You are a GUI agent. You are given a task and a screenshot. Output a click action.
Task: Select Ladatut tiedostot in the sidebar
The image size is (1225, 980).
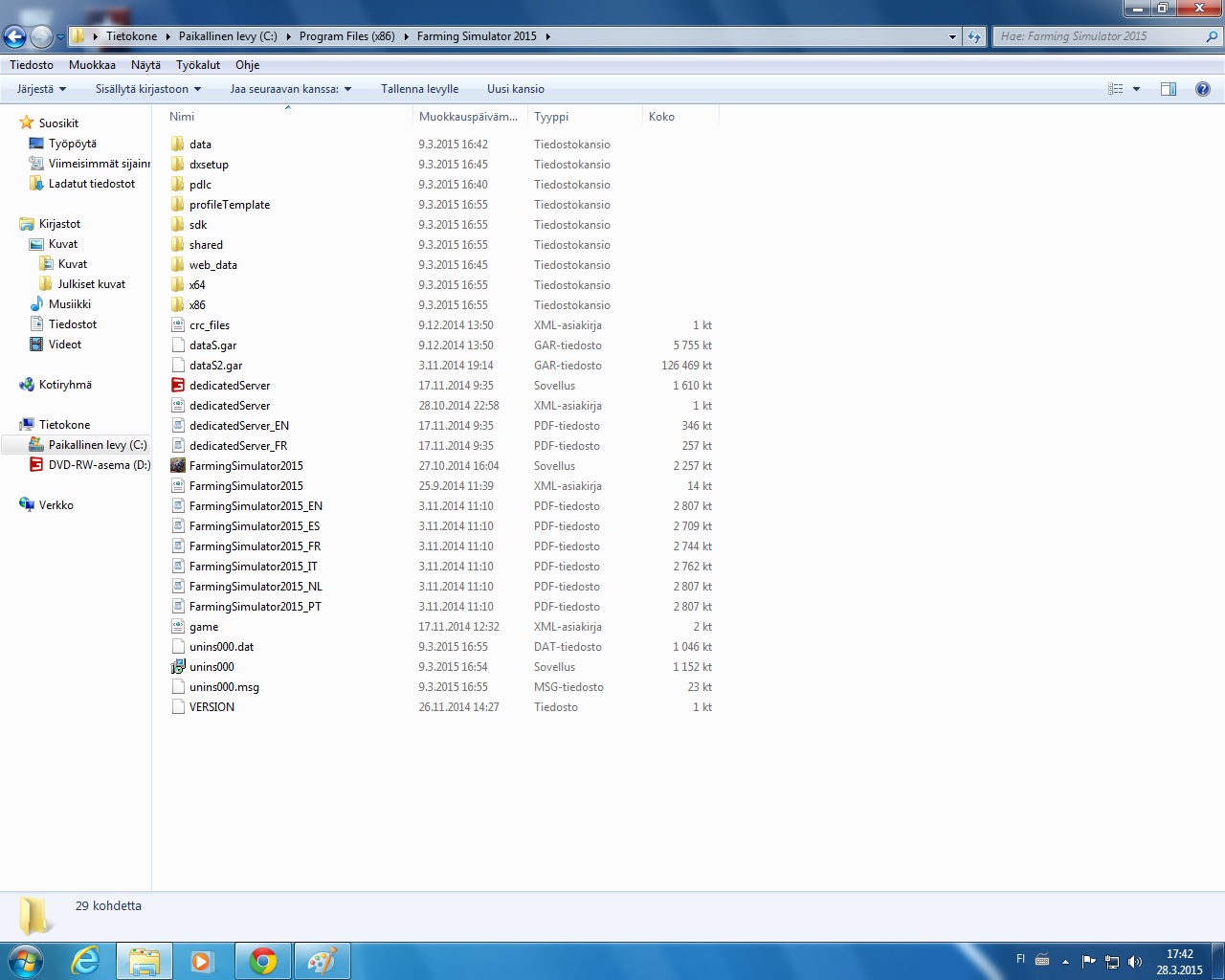point(92,184)
